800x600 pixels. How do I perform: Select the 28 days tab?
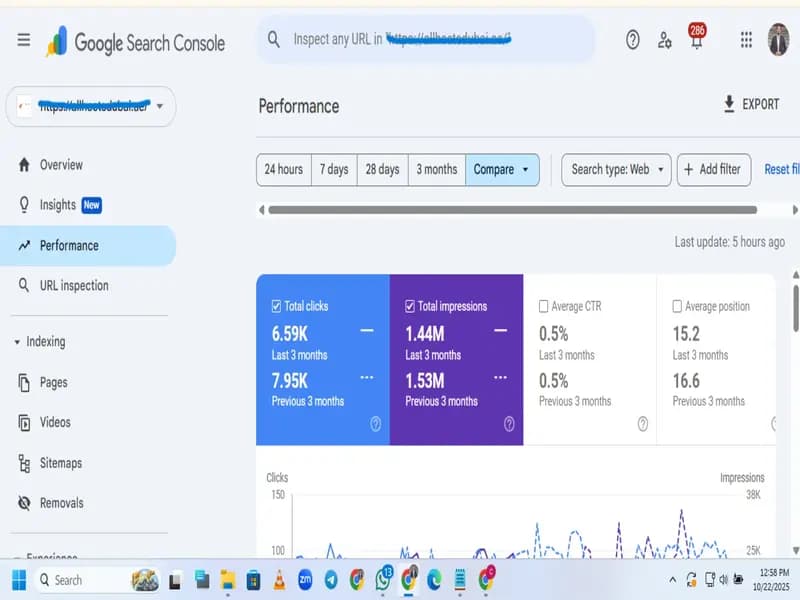[382, 169]
